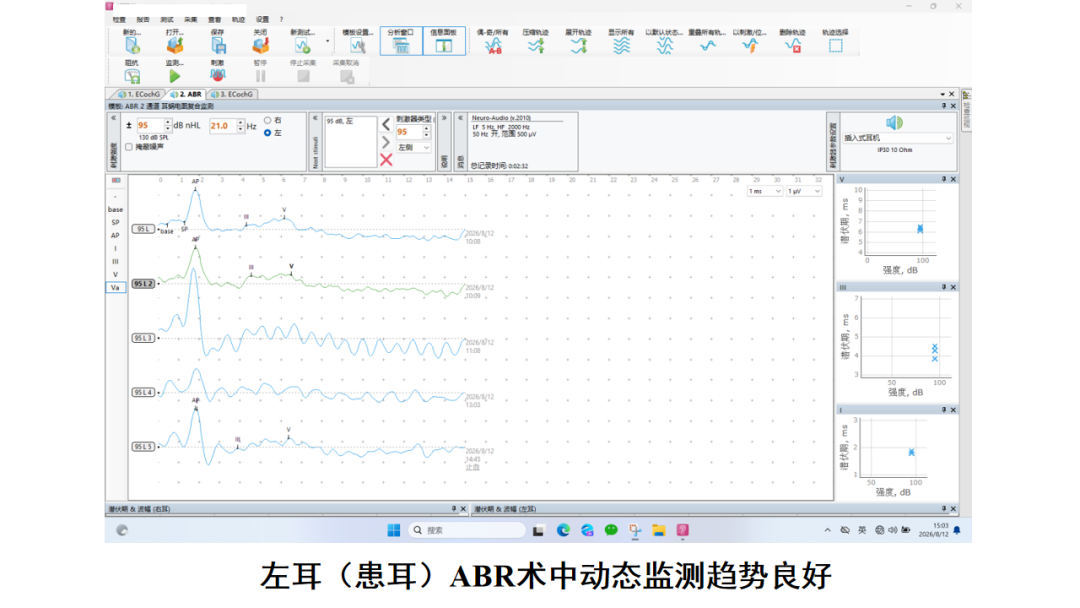Start monitoring with the green play icon
Image resolution: width=1080 pixels, height=608 pixels.
click(174, 76)
